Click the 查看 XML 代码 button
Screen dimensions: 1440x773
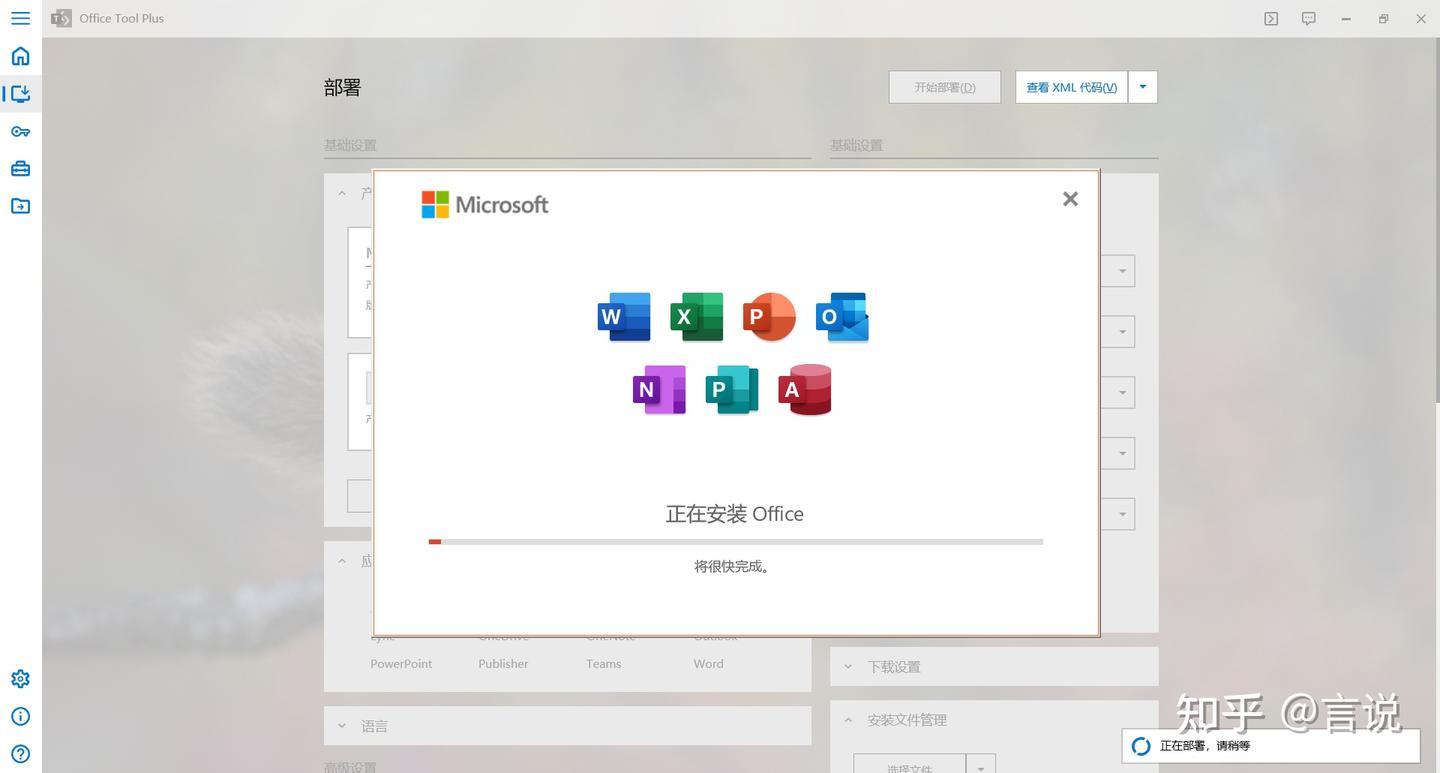(1070, 87)
